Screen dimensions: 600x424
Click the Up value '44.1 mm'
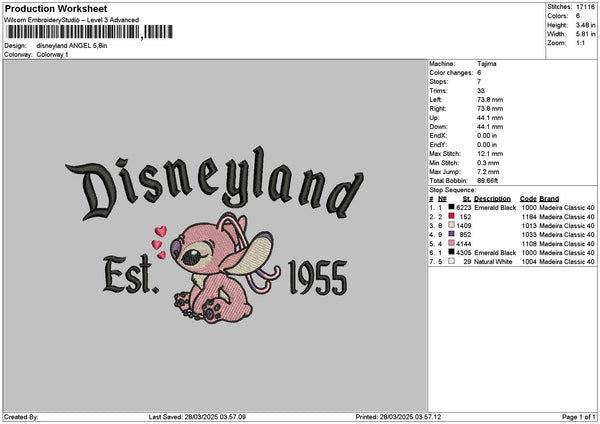pos(490,118)
